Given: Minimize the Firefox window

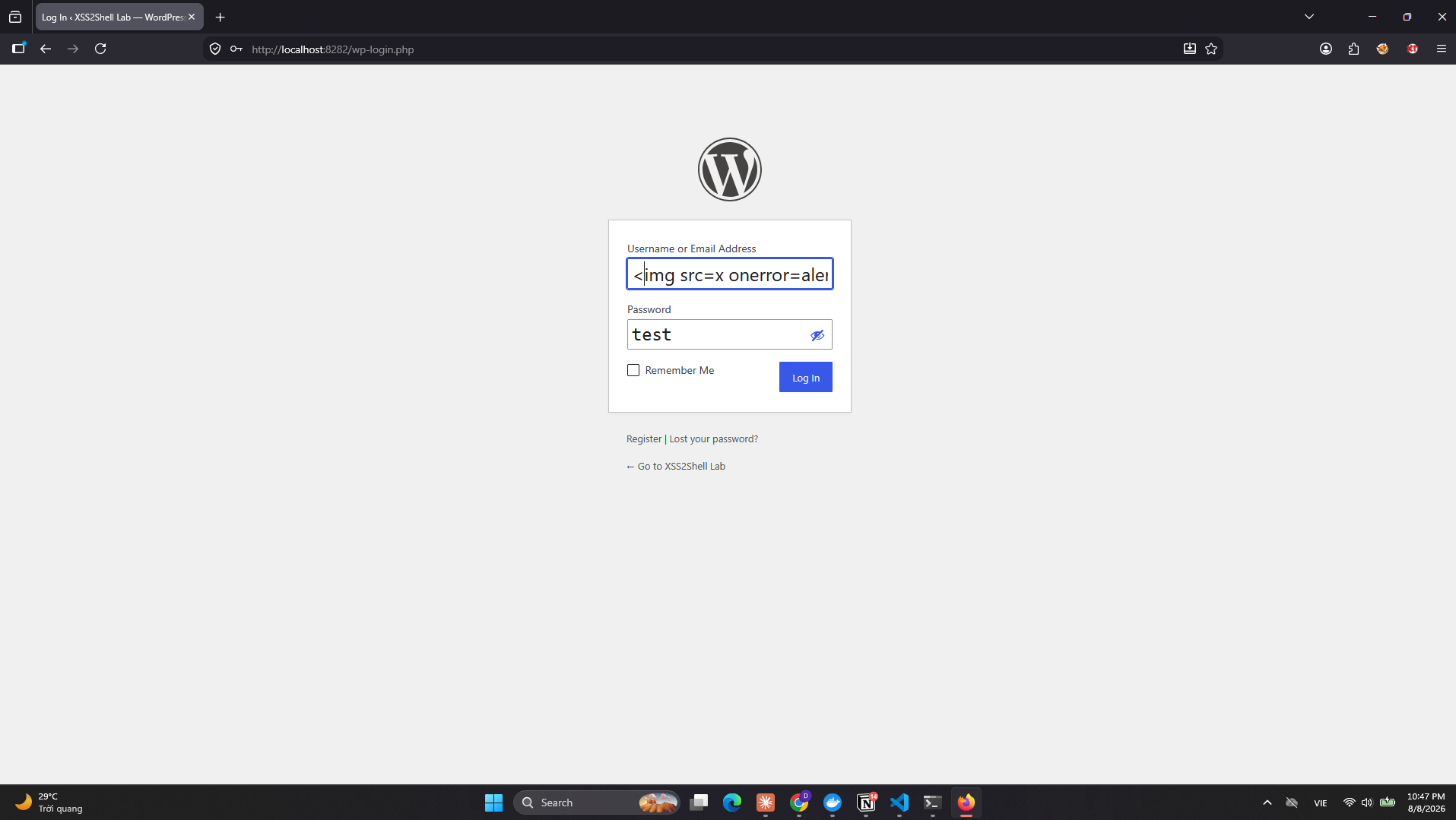Looking at the screenshot, I should 1372,17.
